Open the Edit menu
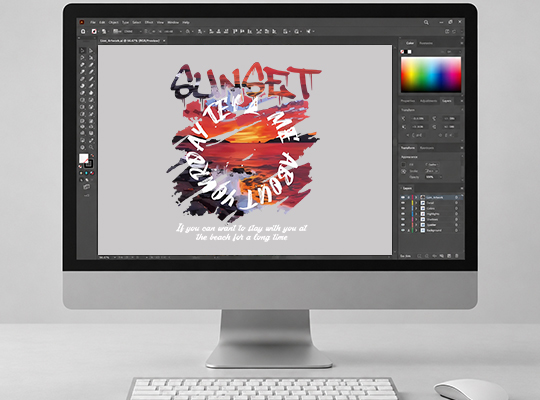The width and height of the screenshot is (540, 400). coord(102,22)
